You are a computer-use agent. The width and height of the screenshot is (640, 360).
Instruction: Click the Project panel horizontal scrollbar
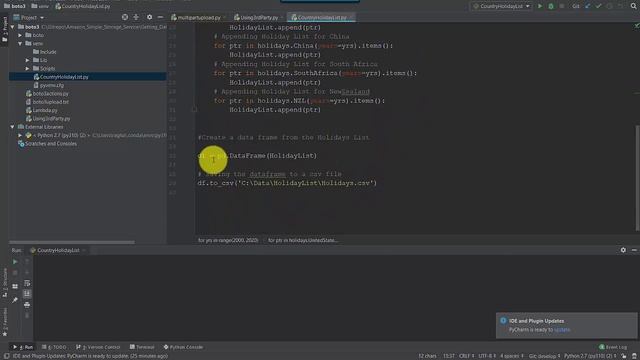pos(72,242)
